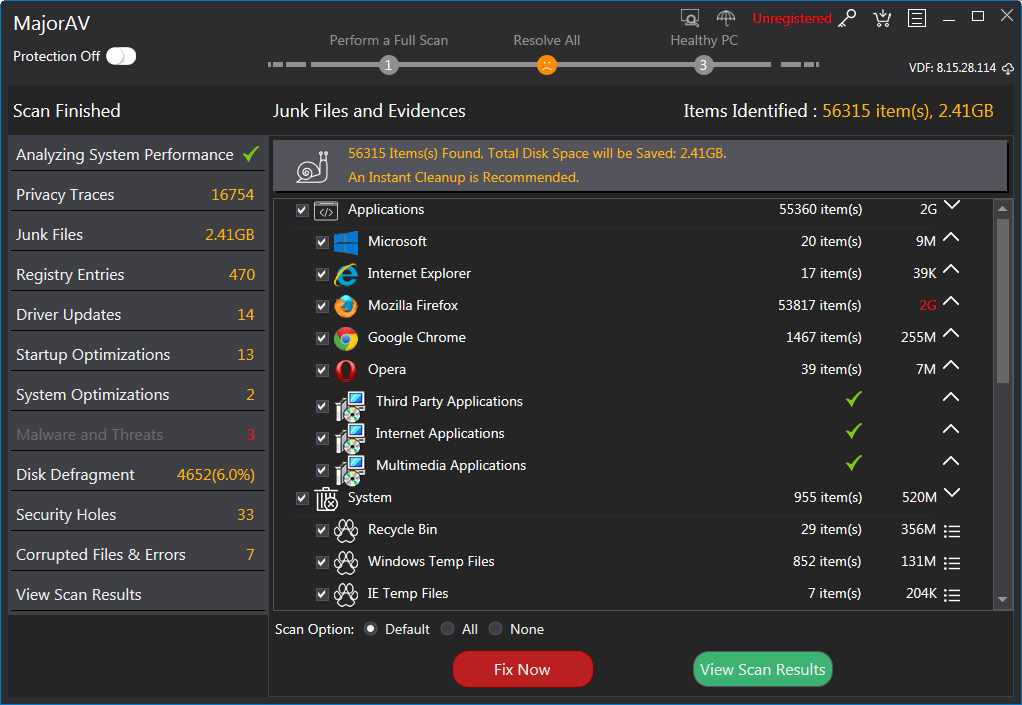Viewport: 1022px width, 705px height.
Task: Click the VDF cloud update icon
Action: [1008, 68]
